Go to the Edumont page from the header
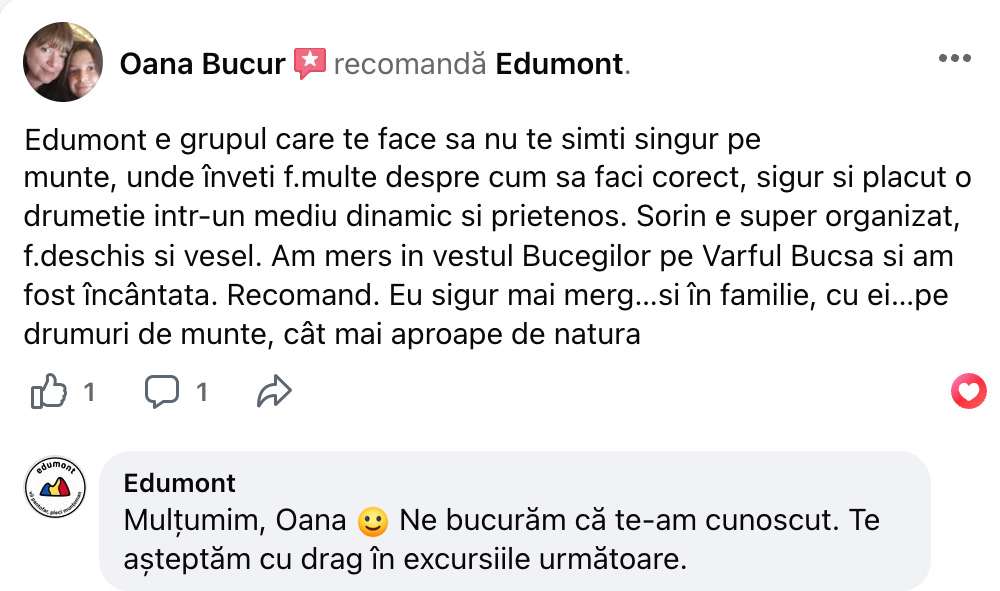The height and width of the screenshot is (591, 1000). pyautogui.click(x=559, y=65)
